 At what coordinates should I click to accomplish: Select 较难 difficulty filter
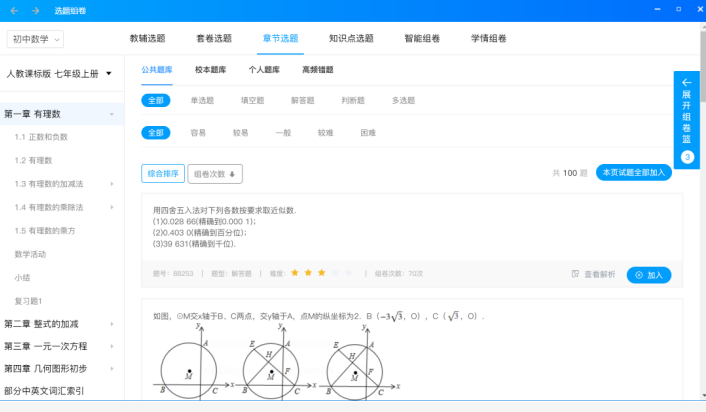[325, 133]
